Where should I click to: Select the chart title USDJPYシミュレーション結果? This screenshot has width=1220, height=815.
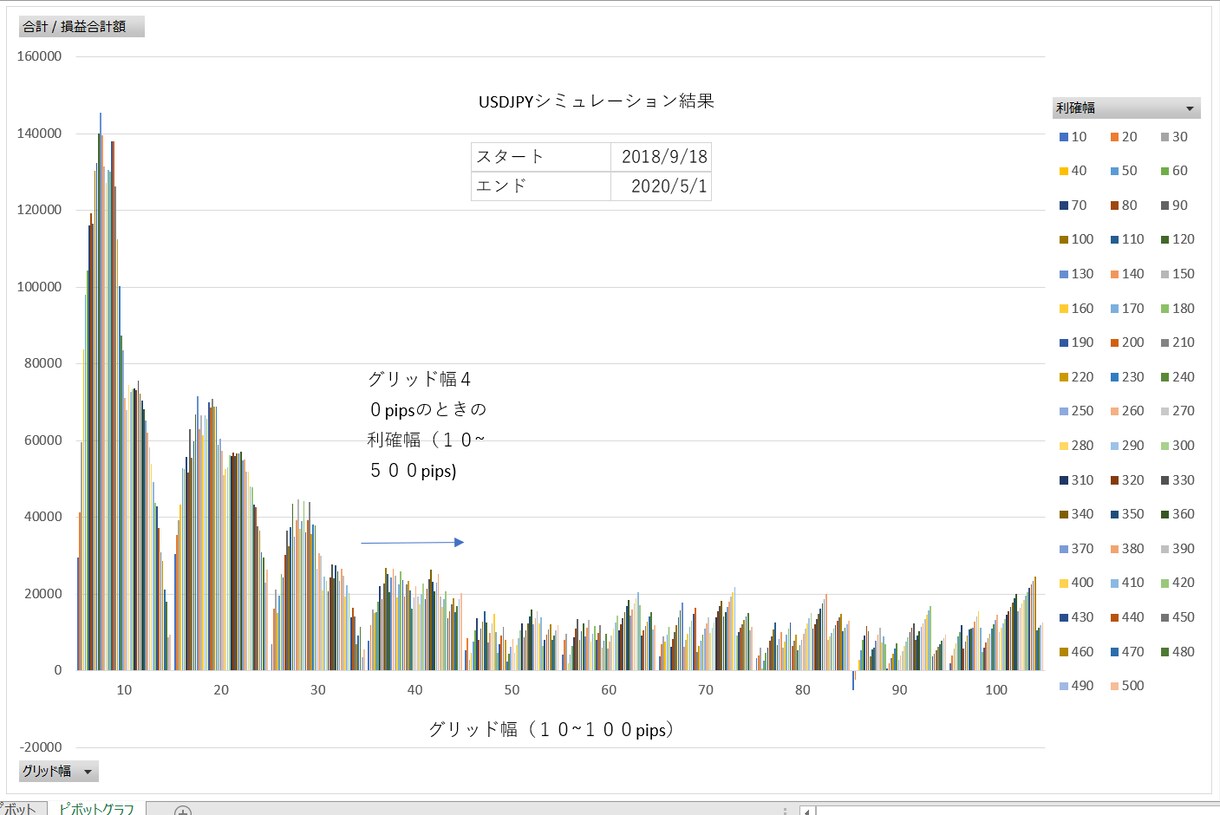point(596,102)
